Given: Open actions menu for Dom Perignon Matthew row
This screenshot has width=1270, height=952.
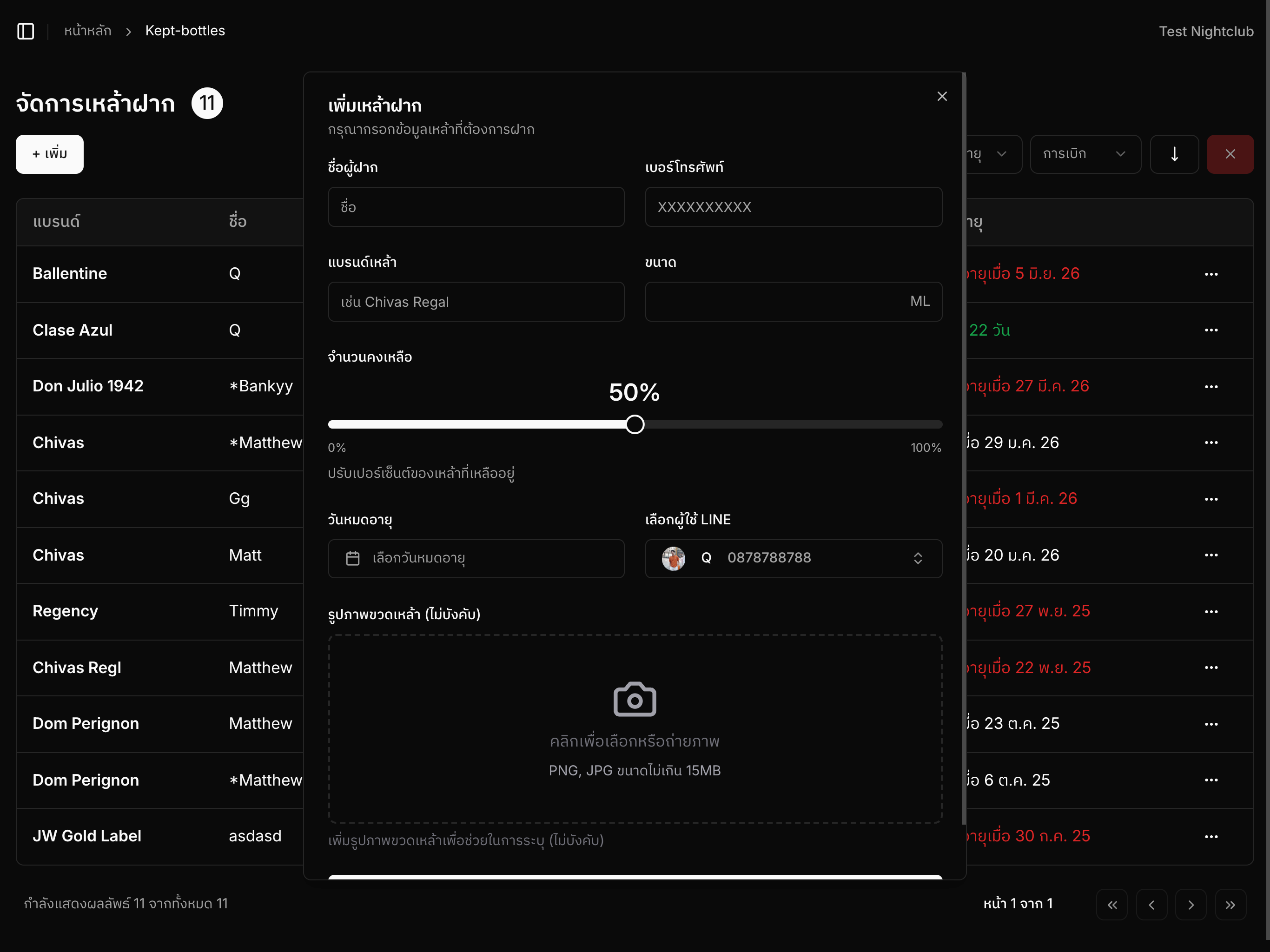Looking at the screenshot, I should [x=1211, y=724].
